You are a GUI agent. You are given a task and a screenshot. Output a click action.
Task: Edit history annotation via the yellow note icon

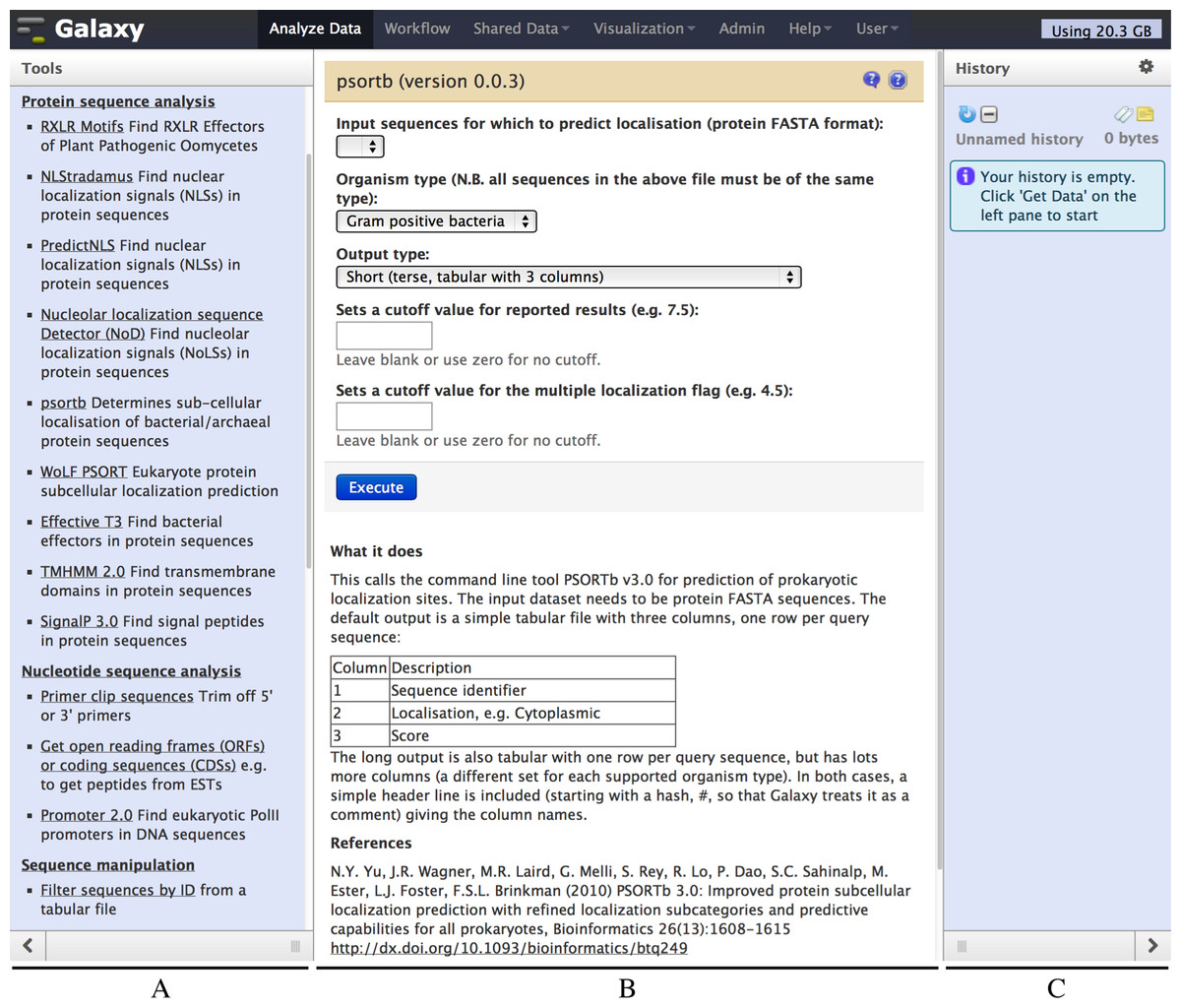pos(1145,114)
